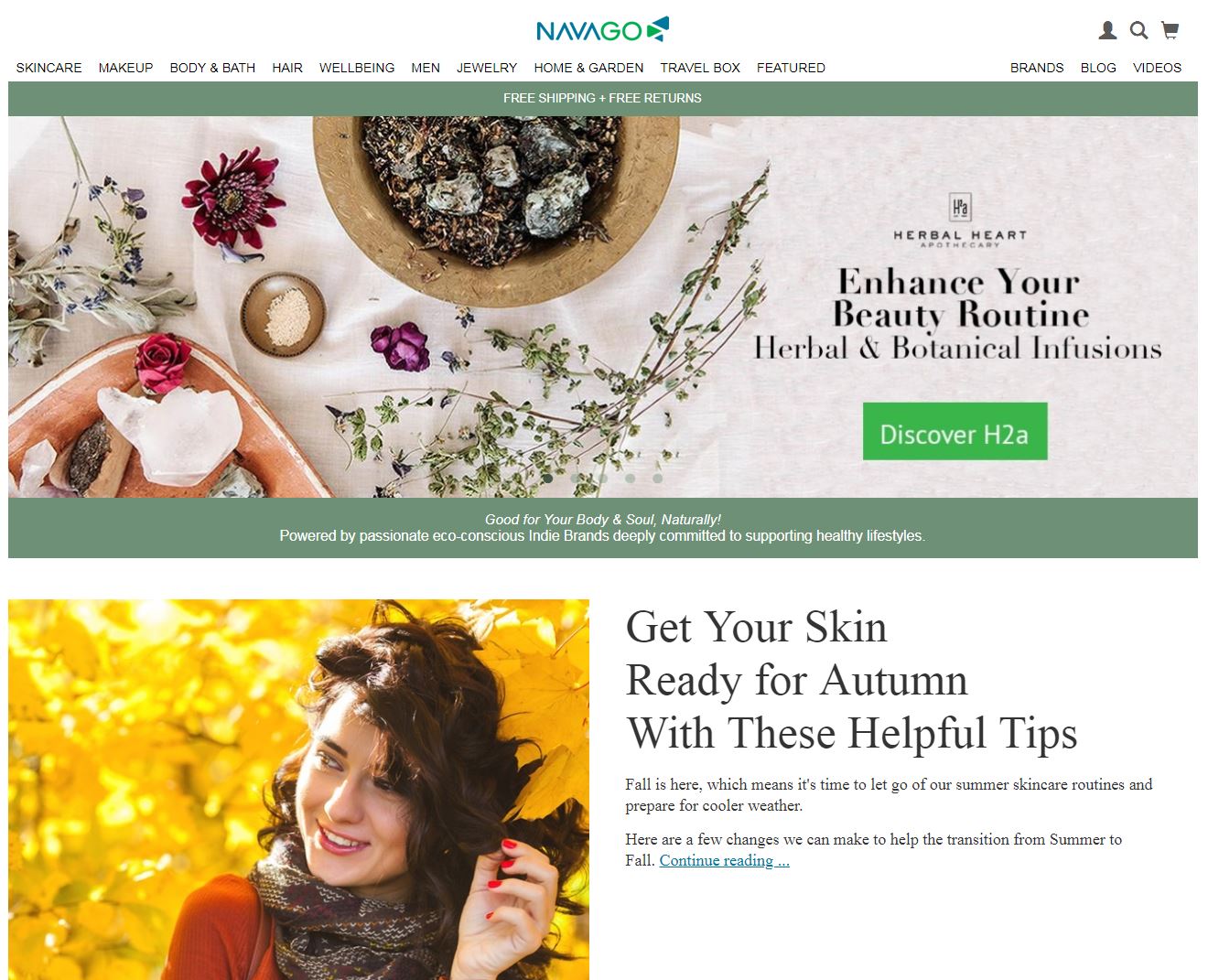Open the shopping cart icon
The image size is (1208, 980).
[x=1170, y=30]
